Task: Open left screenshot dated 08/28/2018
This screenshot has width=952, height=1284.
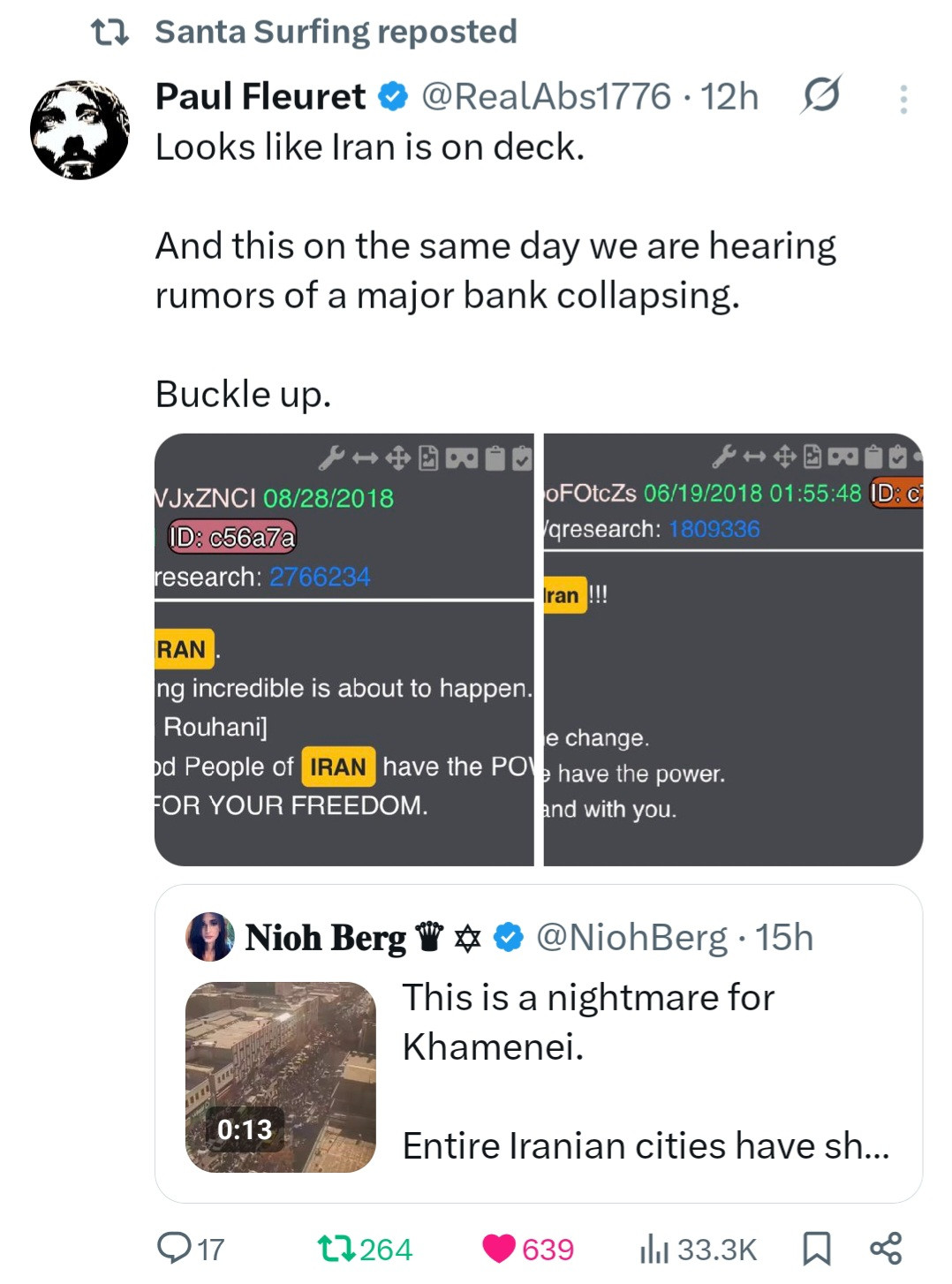Action: pos(344,649)
